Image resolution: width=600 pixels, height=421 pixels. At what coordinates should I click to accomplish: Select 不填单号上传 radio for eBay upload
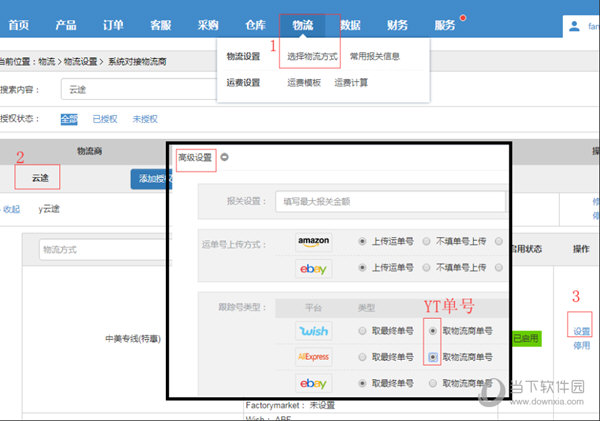[427, 268]
